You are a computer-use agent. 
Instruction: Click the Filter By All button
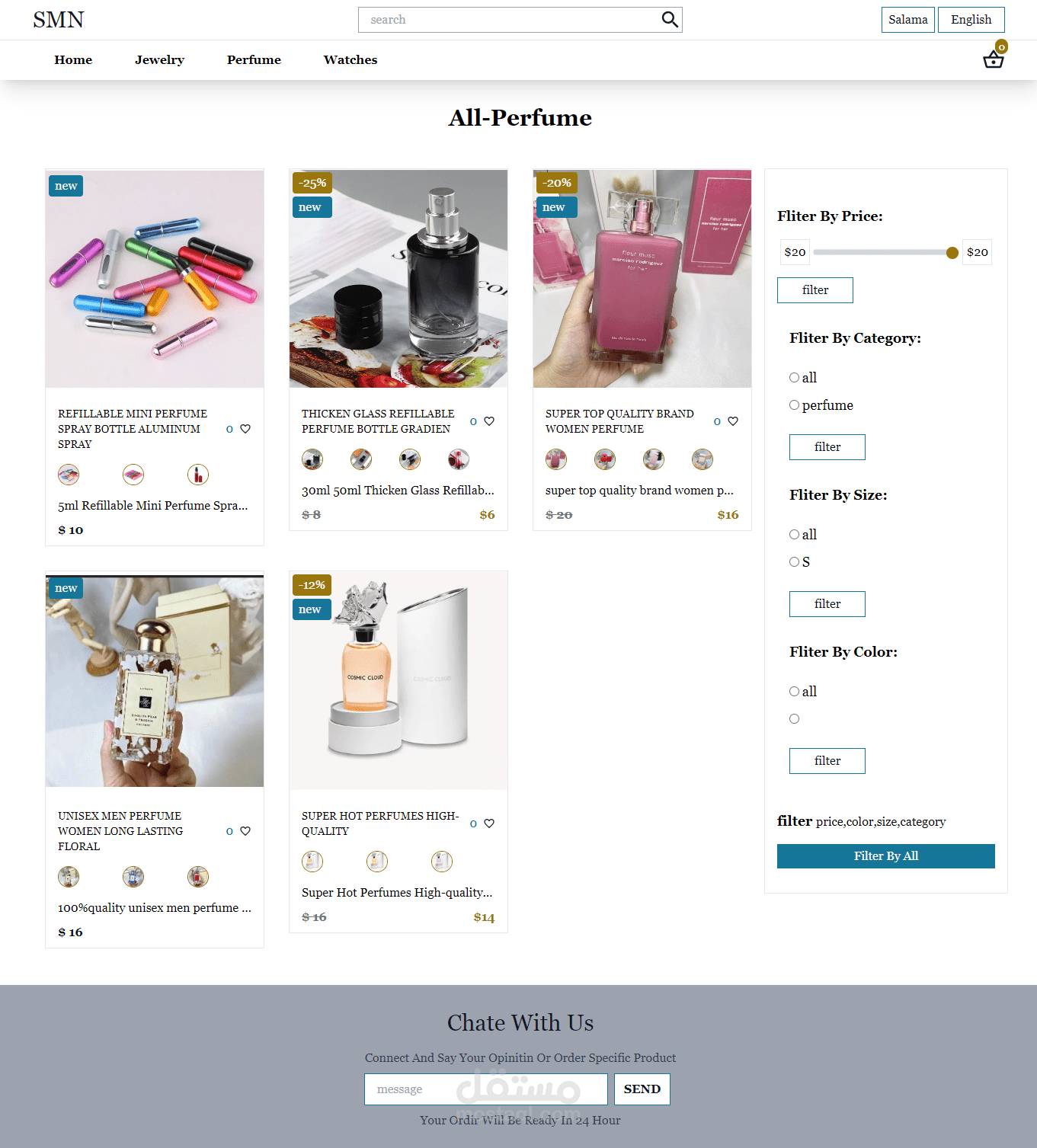pyautogui.click(x=885, y=856)
